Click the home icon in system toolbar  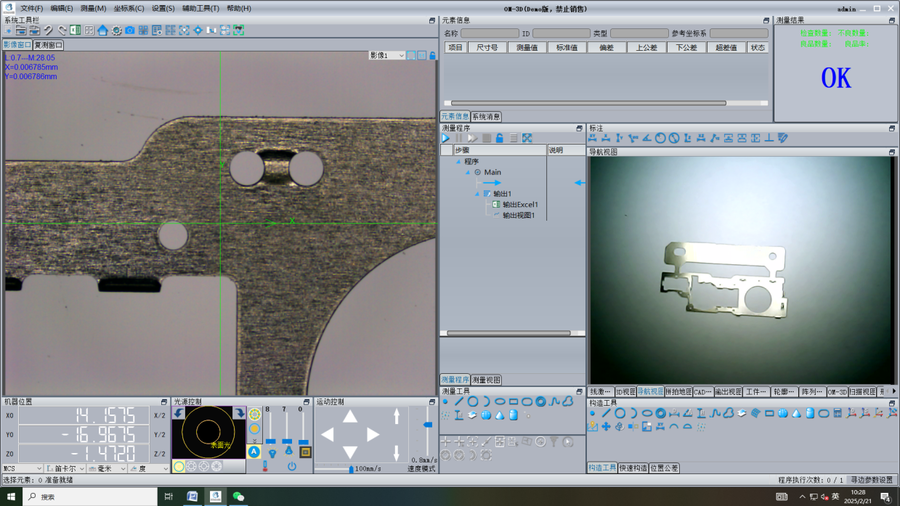coord(103,31)
